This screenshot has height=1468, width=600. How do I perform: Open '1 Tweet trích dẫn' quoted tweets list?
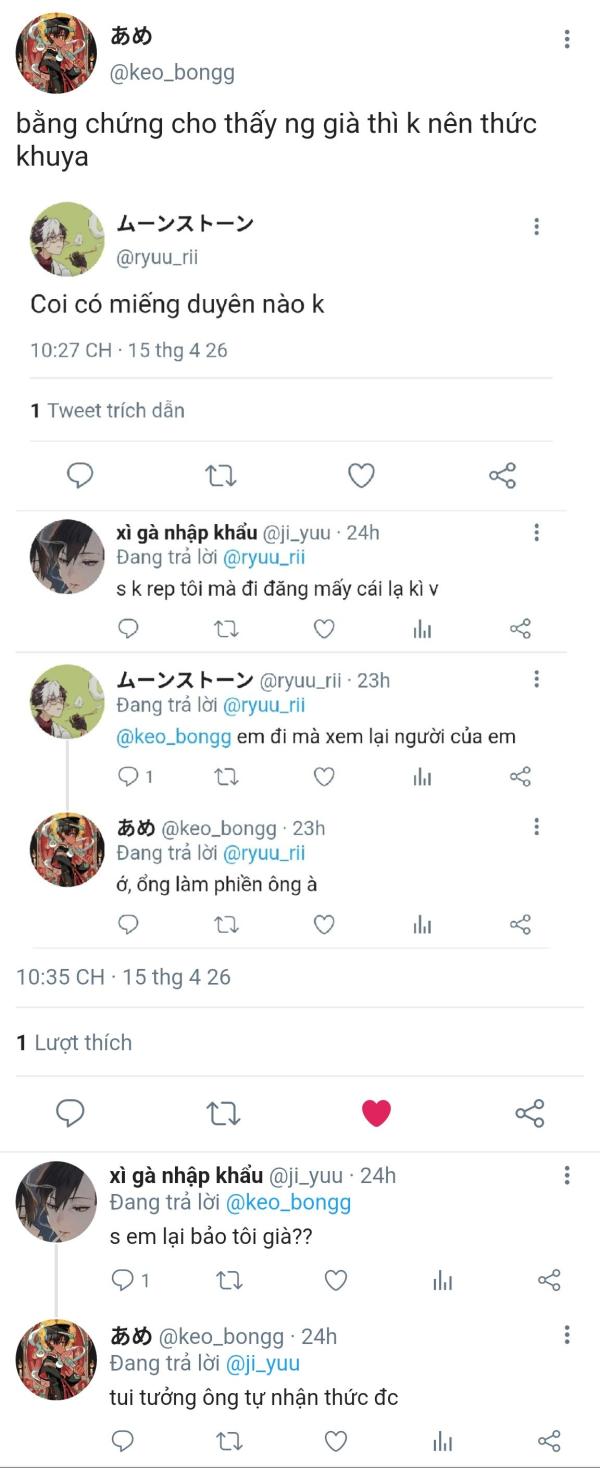click(x=107, y=410)
